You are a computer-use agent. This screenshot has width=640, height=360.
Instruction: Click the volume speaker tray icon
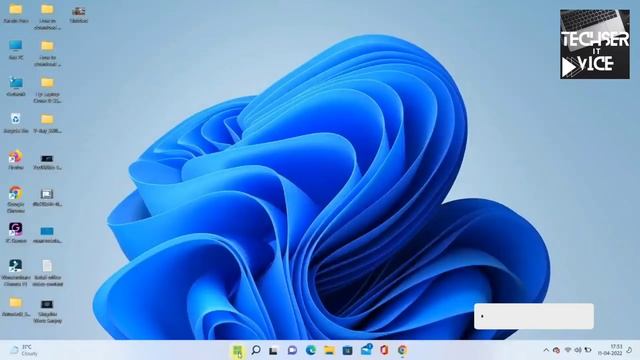pos(578,350)
